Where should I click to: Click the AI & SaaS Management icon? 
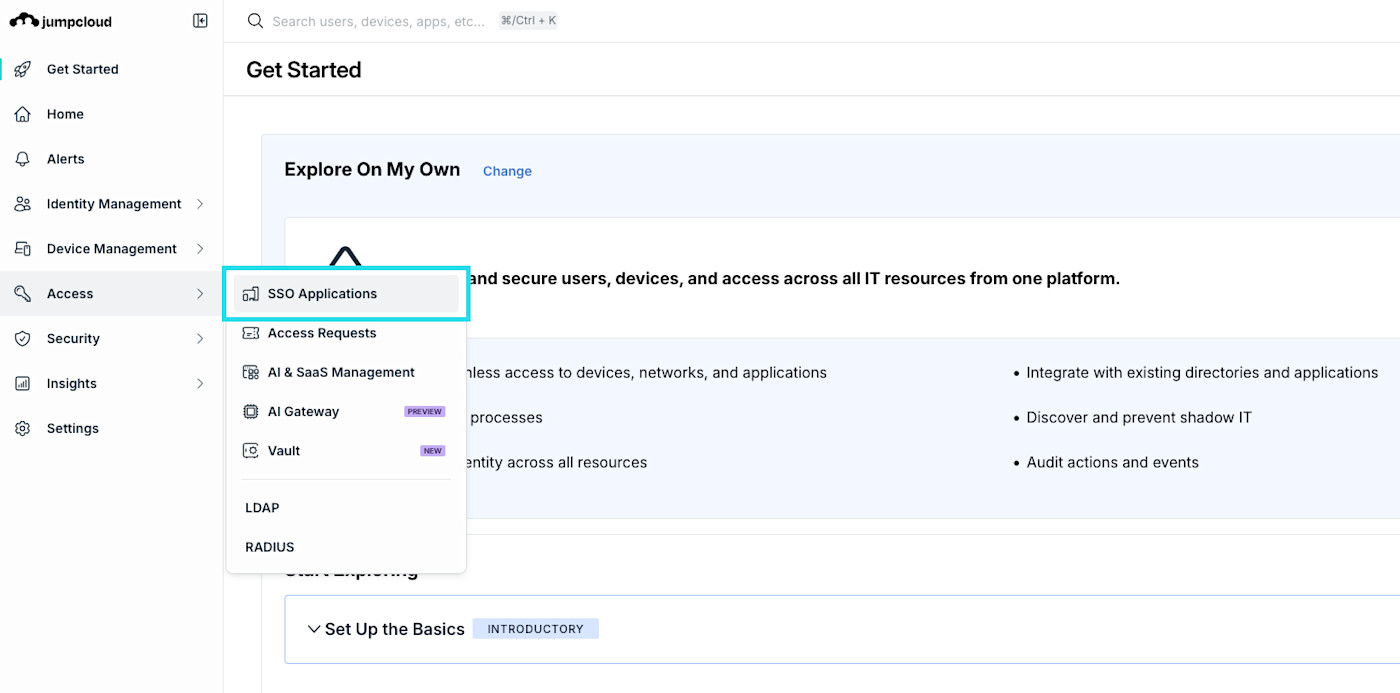pos(251,372)
